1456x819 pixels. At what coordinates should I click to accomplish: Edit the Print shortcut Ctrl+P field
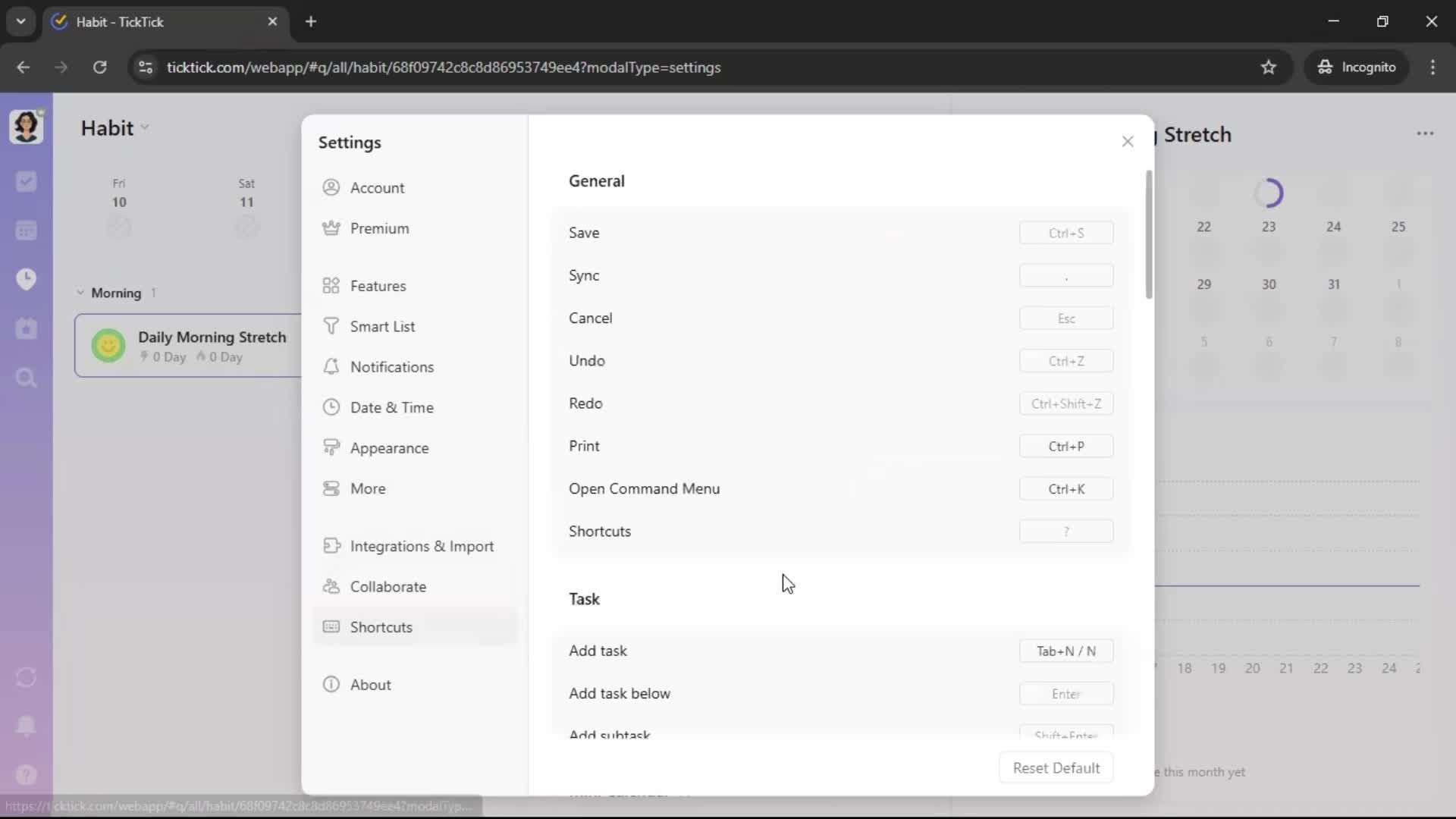click(1065, 447)
